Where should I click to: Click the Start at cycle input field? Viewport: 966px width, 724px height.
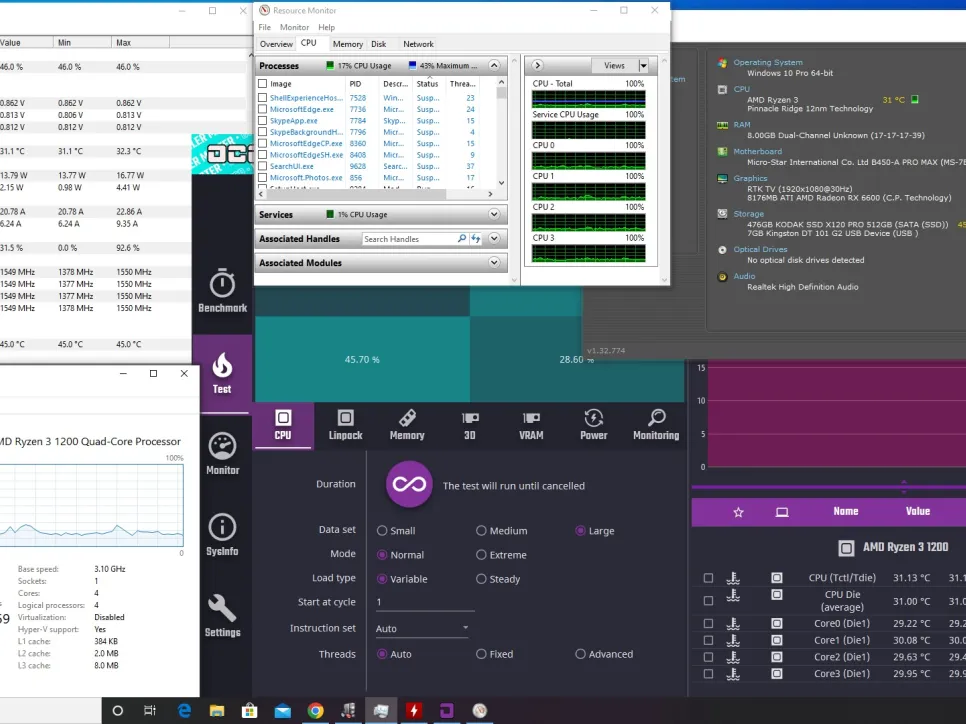pyautogui.click(x=424, y=602)
